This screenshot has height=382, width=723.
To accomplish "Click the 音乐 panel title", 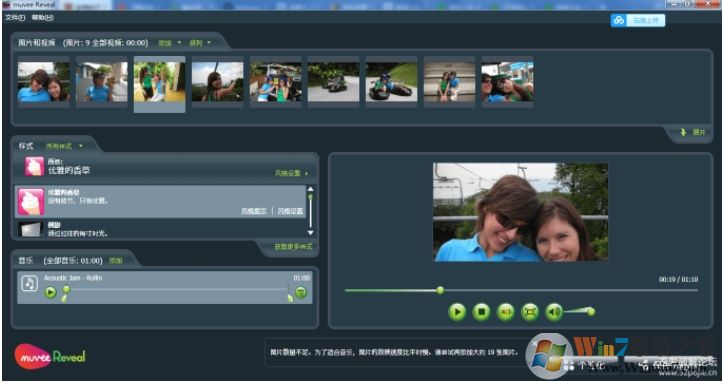I will (26, 261).
